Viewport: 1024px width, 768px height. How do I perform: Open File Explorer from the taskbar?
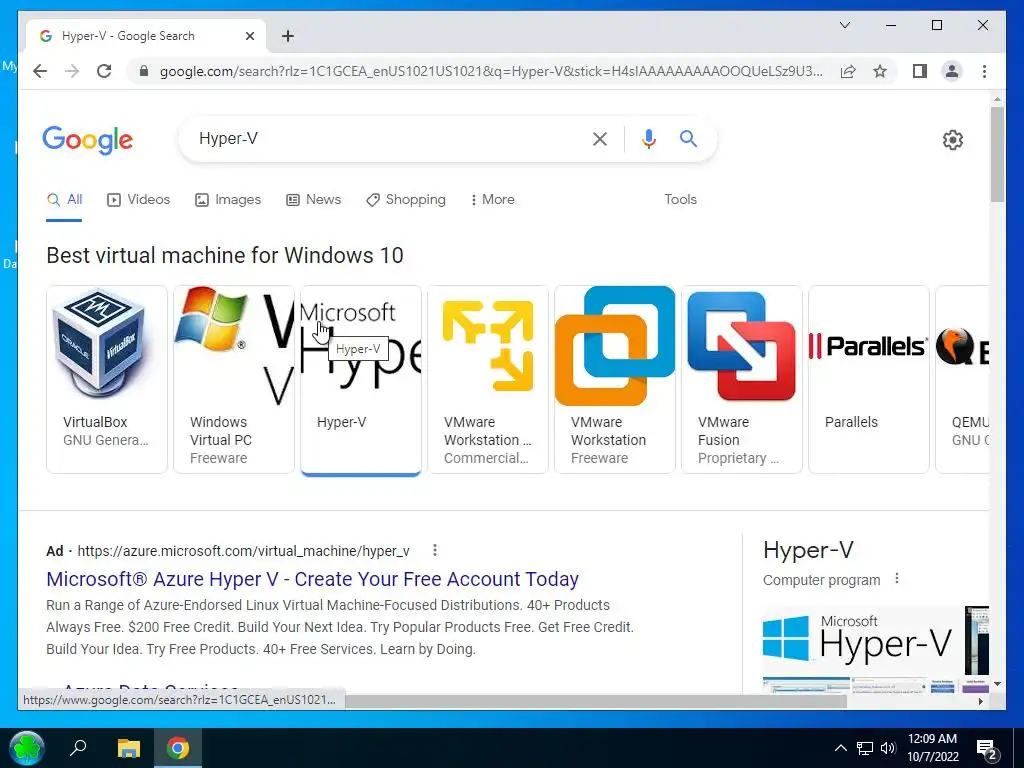129,748
